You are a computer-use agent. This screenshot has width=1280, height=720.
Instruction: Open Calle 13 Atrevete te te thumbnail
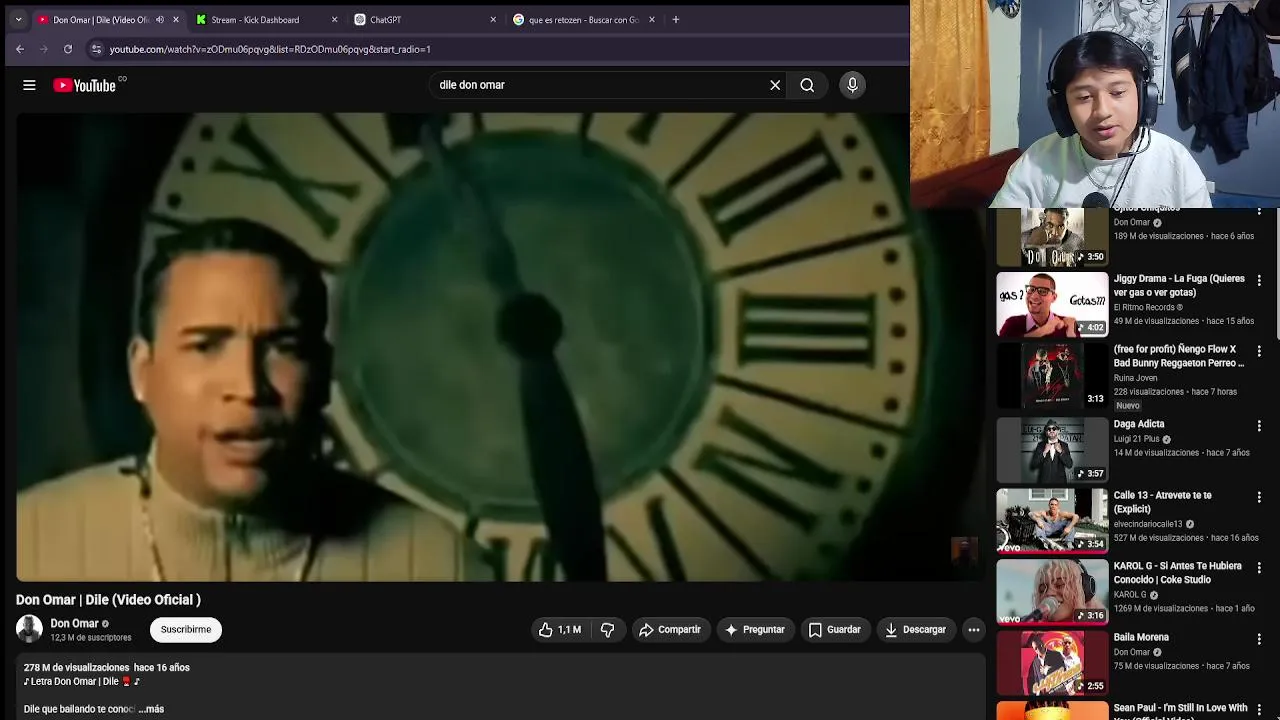[1052, 521]
